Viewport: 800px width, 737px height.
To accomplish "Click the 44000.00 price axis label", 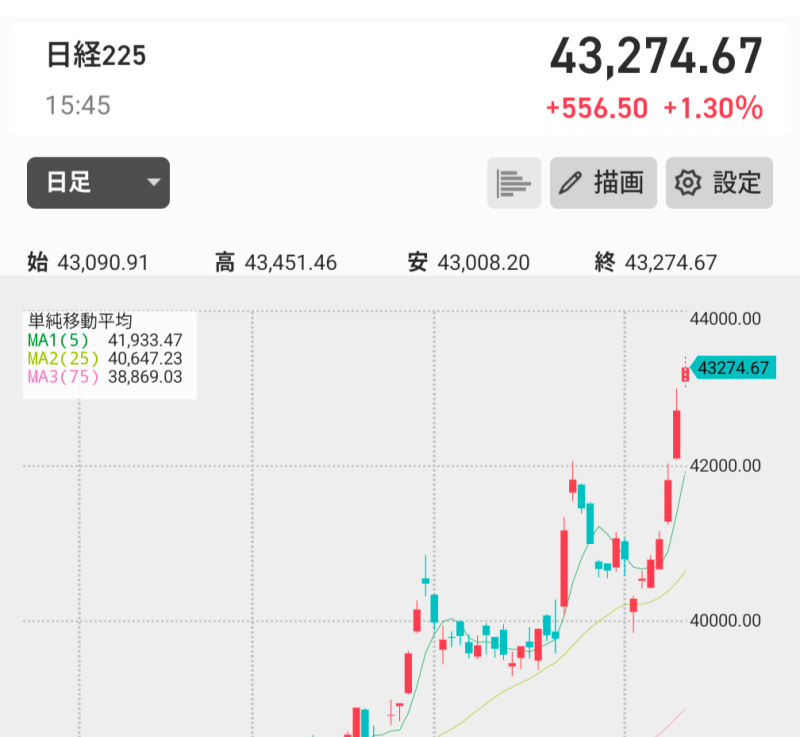I will tap(726, 319).
